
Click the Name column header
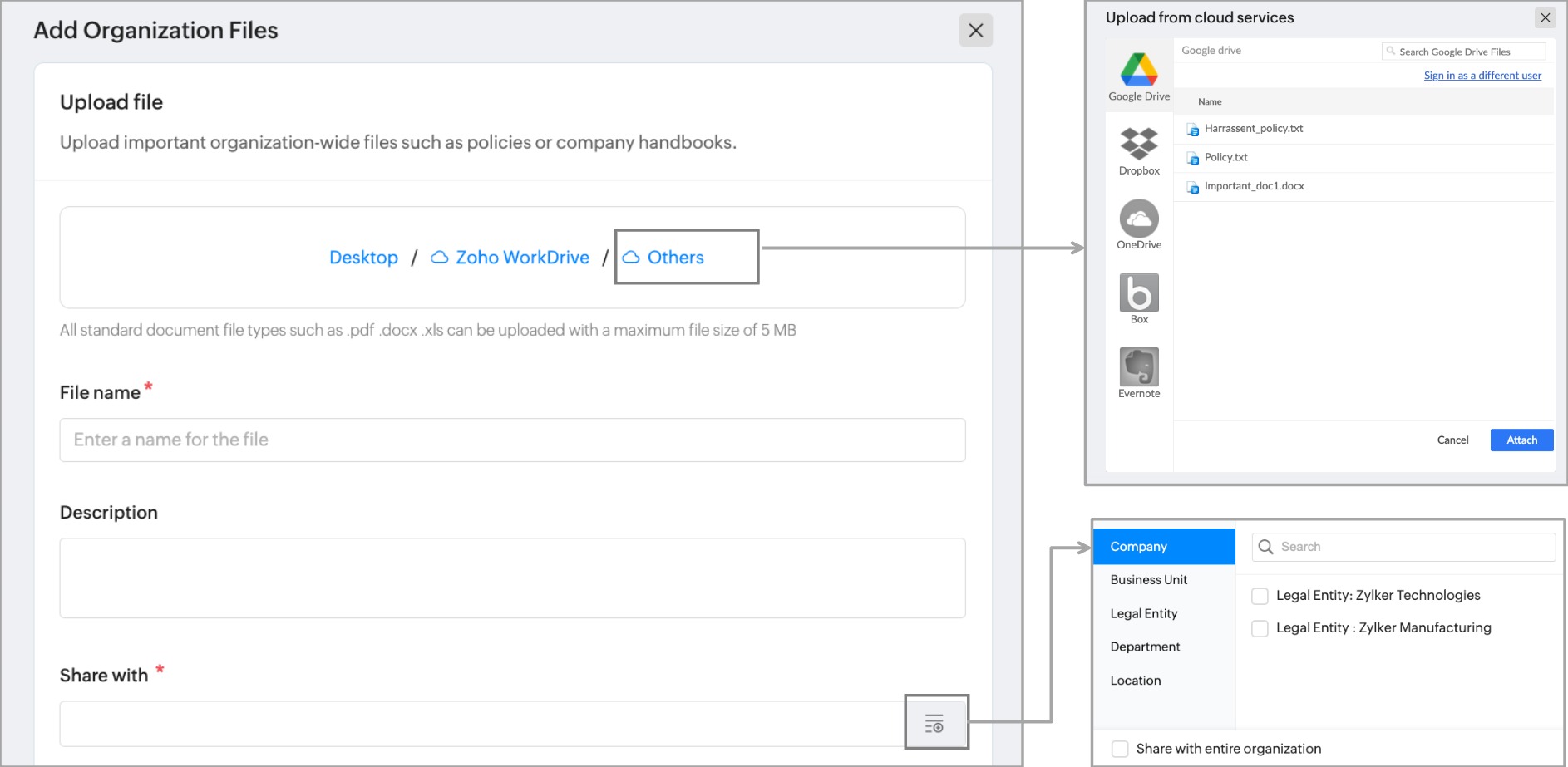point(1210,102)
